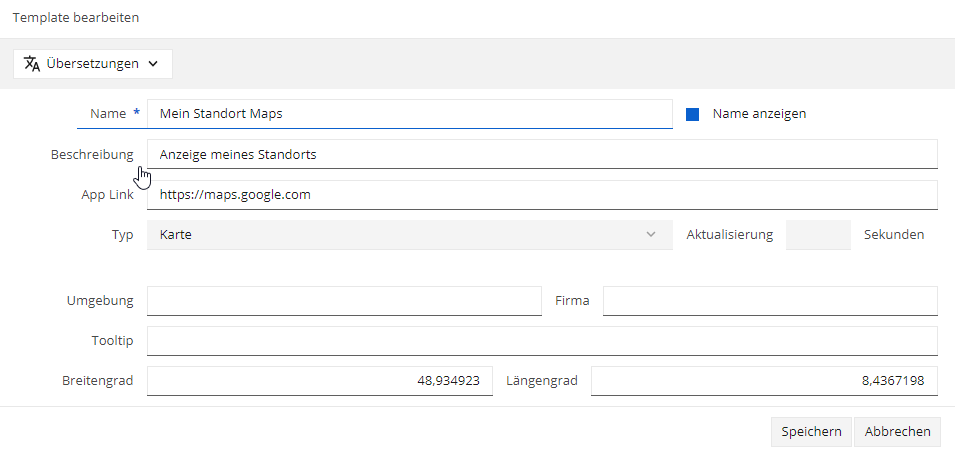Click the Abbrechen button
The width and height of the screenshot is (955, 456).
pos(898,432)
